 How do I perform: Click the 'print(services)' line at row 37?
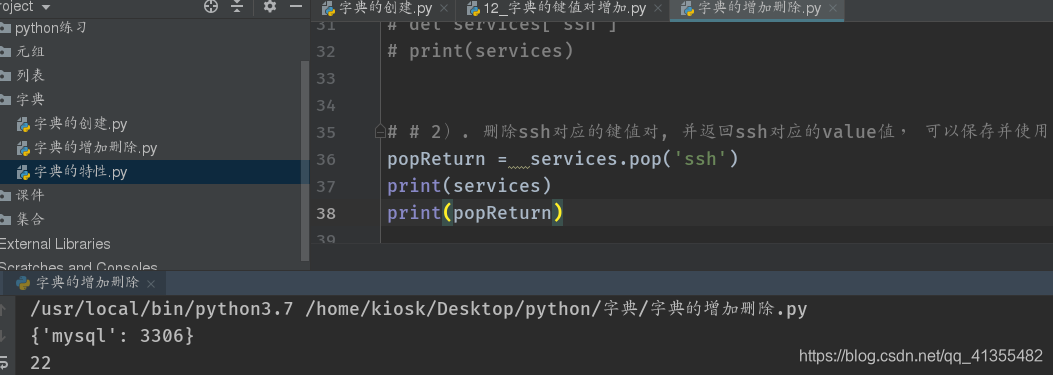click(469, 186)
